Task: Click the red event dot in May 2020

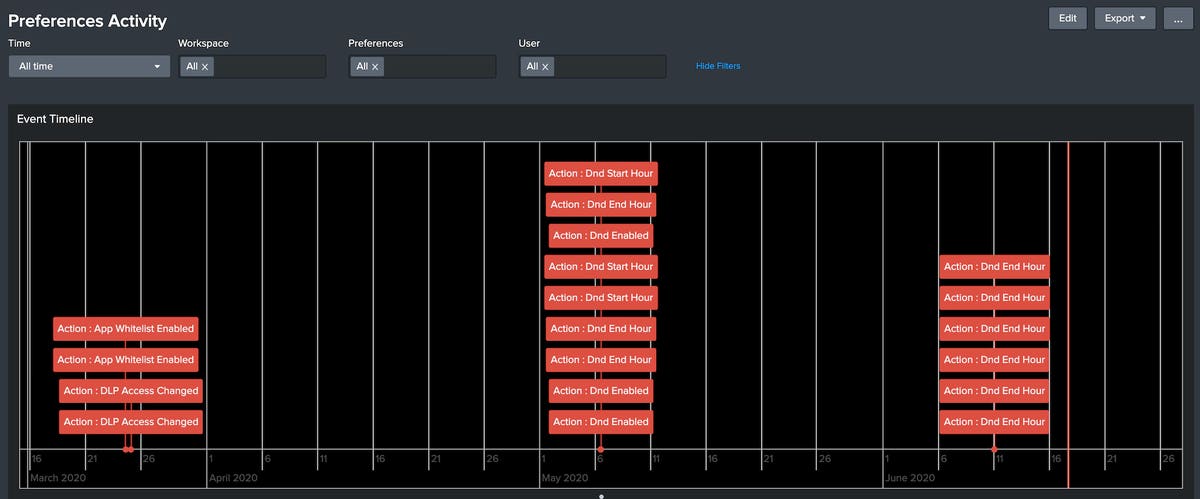Action: tap(600, 450)
